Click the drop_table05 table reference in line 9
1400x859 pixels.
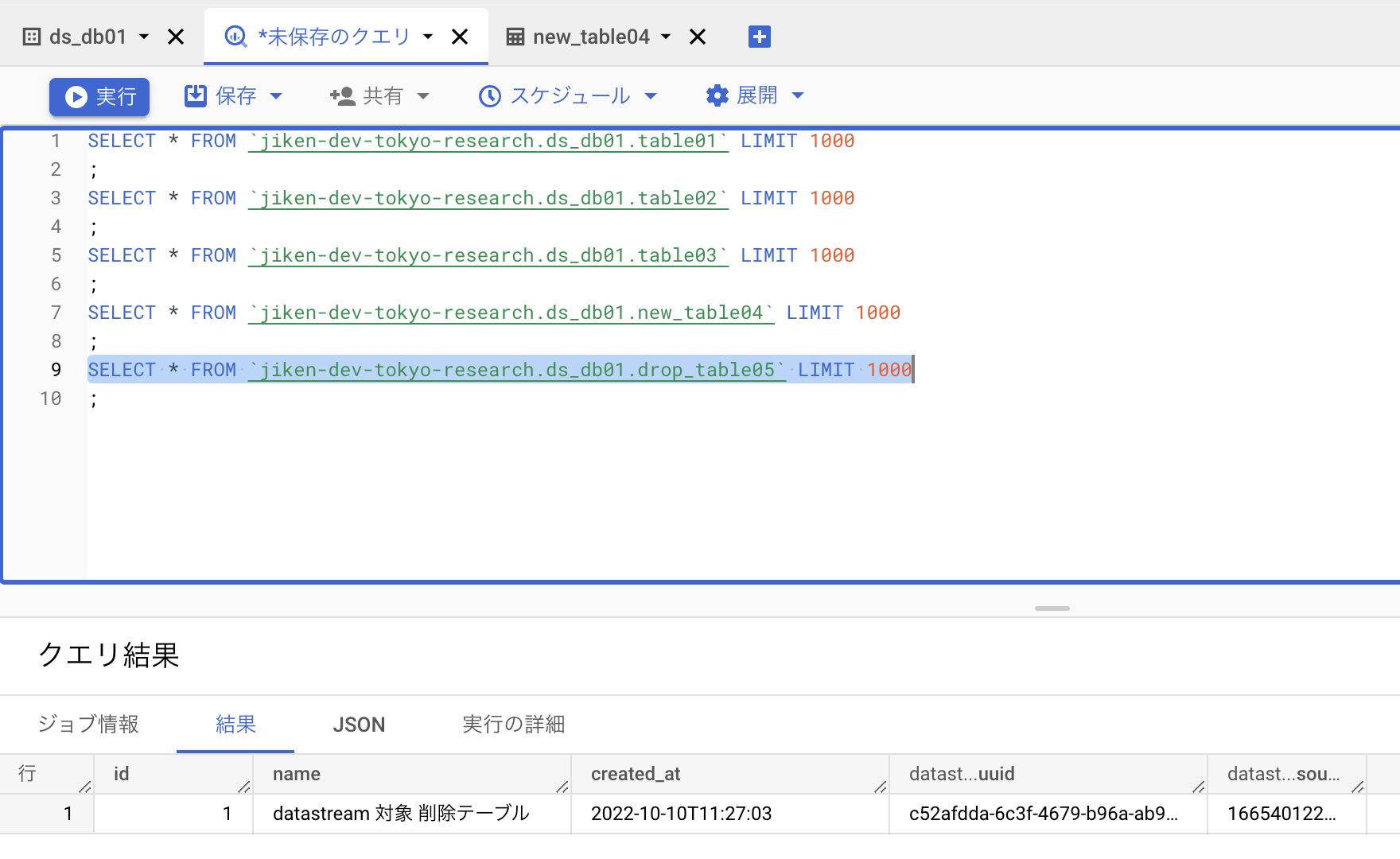[516, 371]
